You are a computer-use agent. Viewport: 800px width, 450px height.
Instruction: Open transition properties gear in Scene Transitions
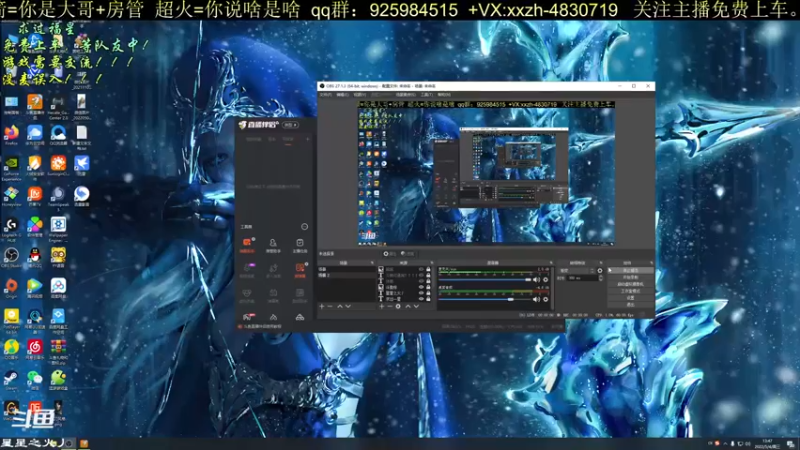click(600, 271)
